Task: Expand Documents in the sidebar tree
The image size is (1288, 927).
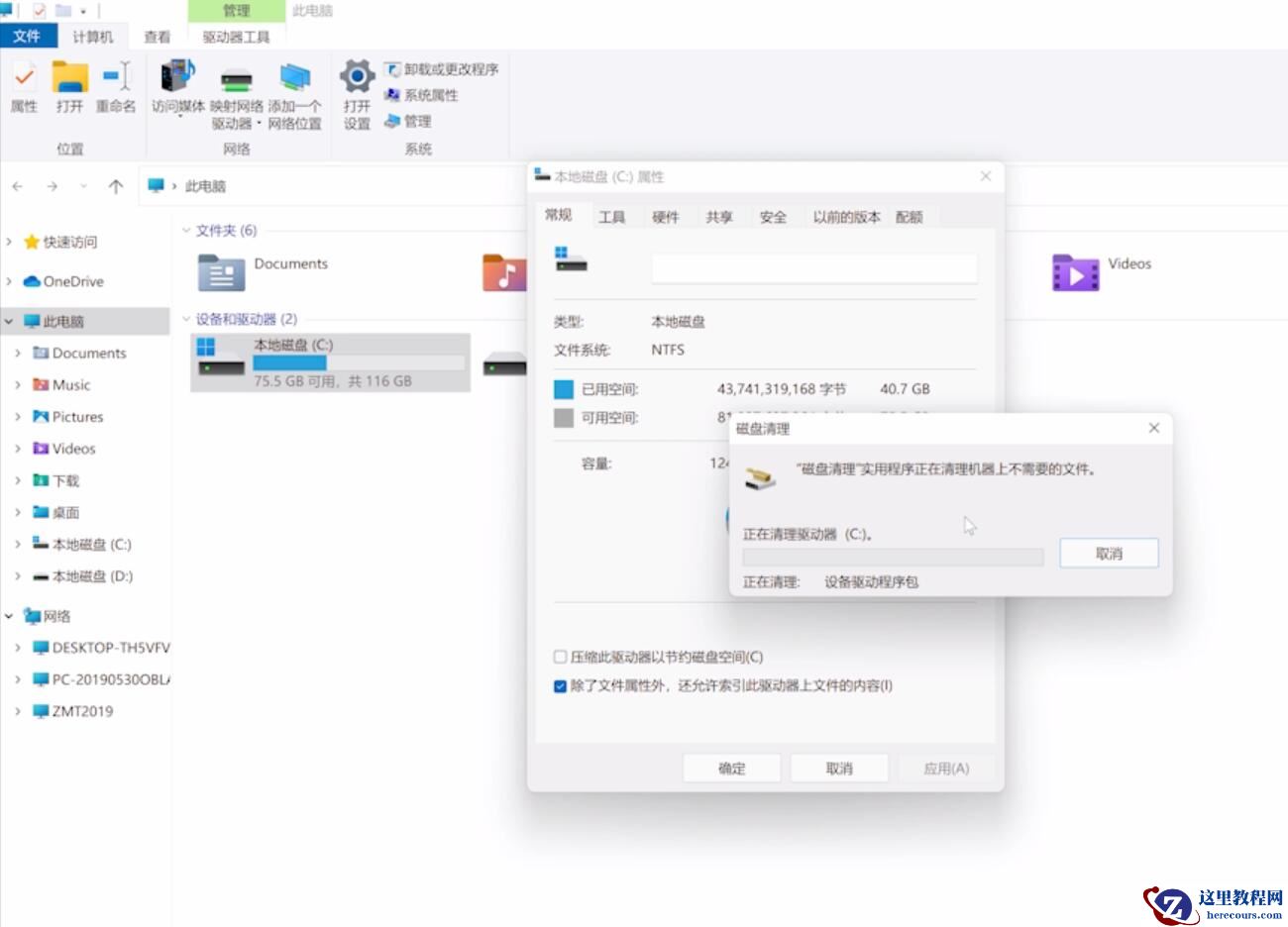Action: click(17, 353)
